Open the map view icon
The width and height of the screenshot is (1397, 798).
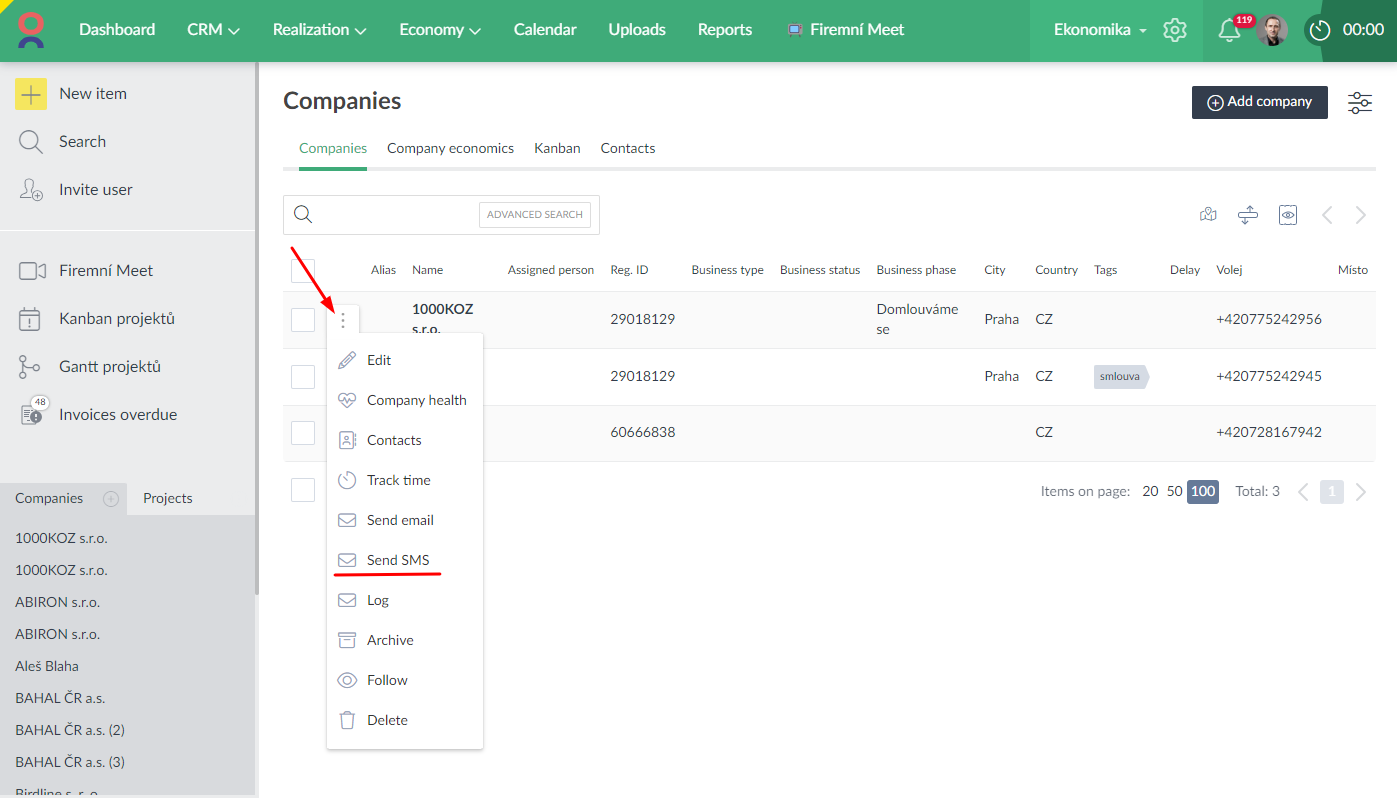tap(1208, 215)
